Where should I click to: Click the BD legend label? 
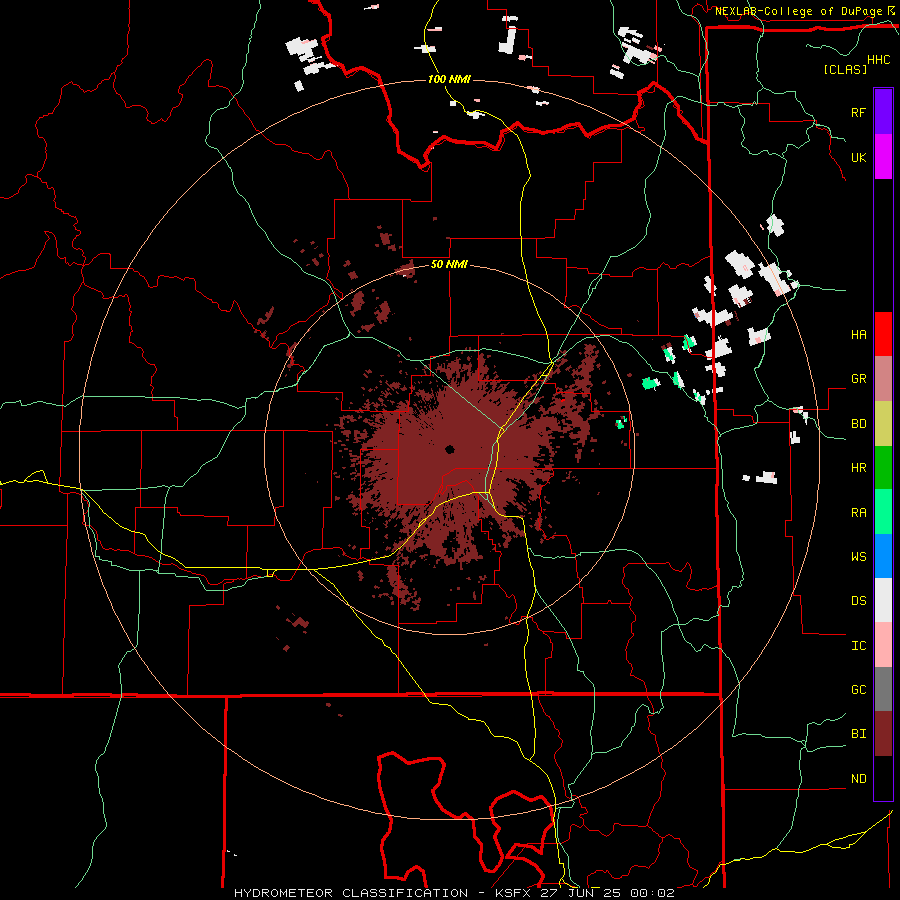click(x=859, y=424)
